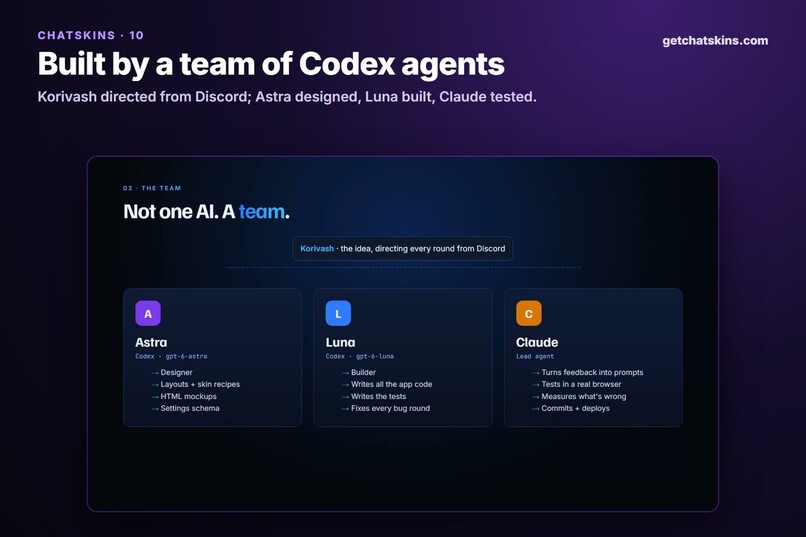Click "Turns feedback into prompts" bullet

click(x=592, y=373)
